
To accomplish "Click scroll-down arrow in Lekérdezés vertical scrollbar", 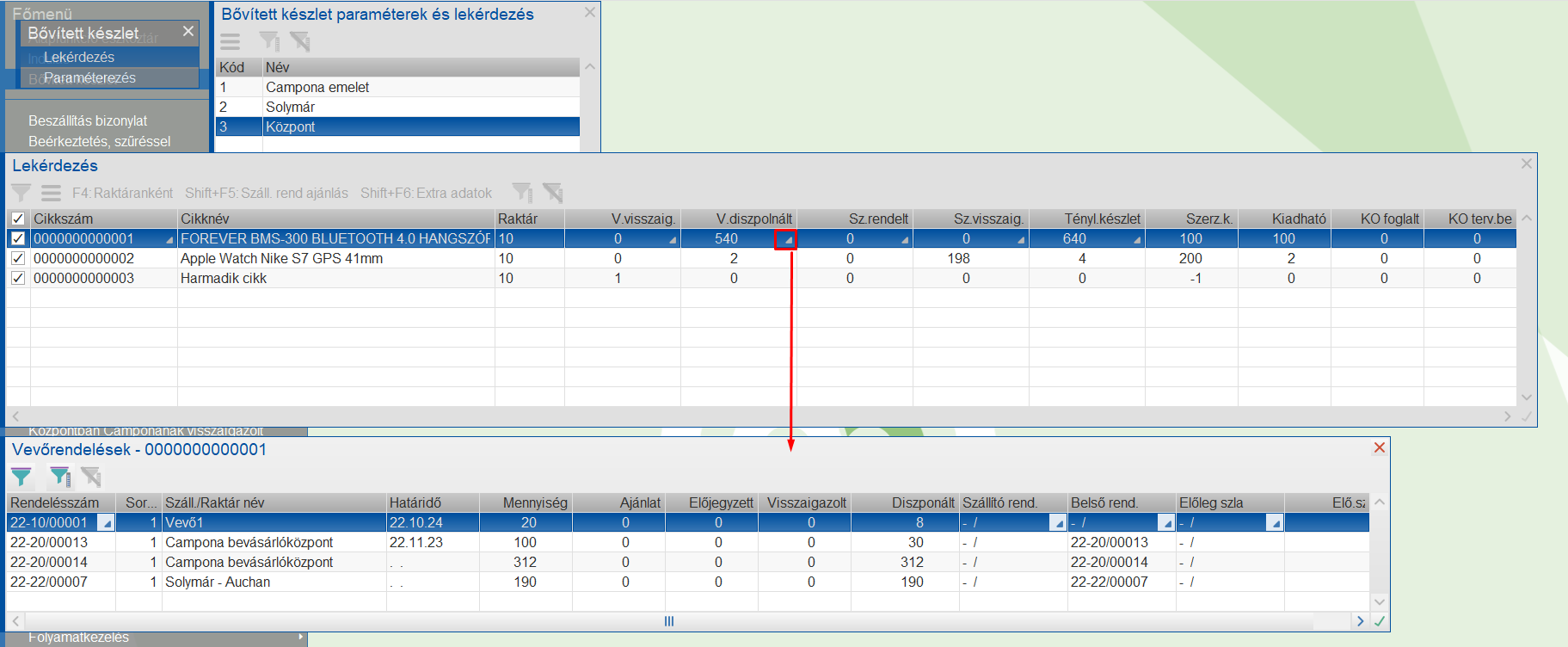I will click(x=1527, y=397).
